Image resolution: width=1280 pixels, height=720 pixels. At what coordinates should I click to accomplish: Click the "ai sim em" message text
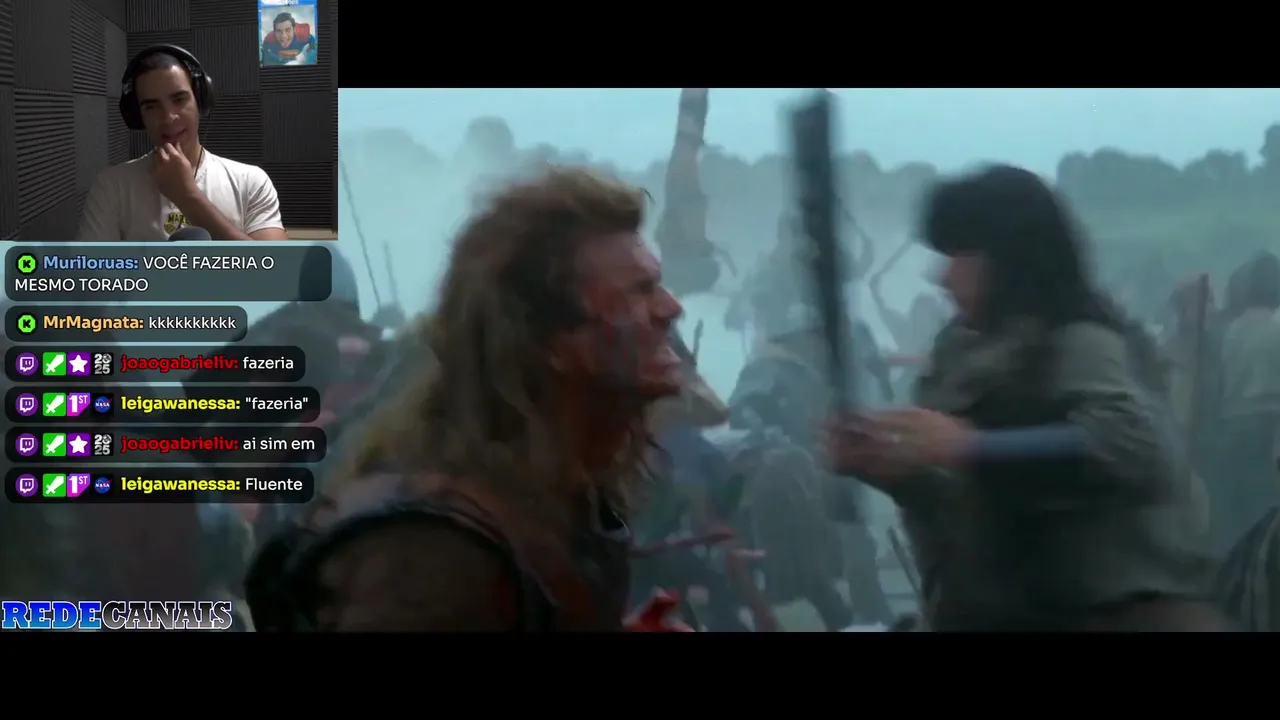(x=278, y=445)
